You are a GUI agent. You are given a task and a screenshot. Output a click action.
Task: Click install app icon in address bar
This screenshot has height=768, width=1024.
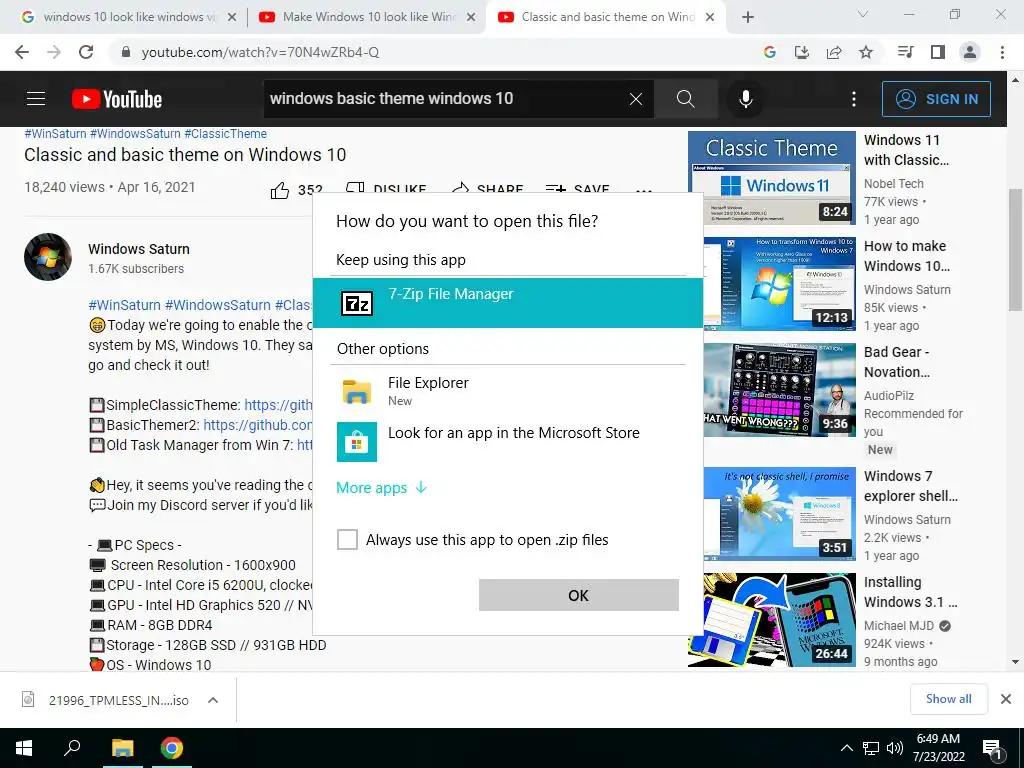click(802, 52)
